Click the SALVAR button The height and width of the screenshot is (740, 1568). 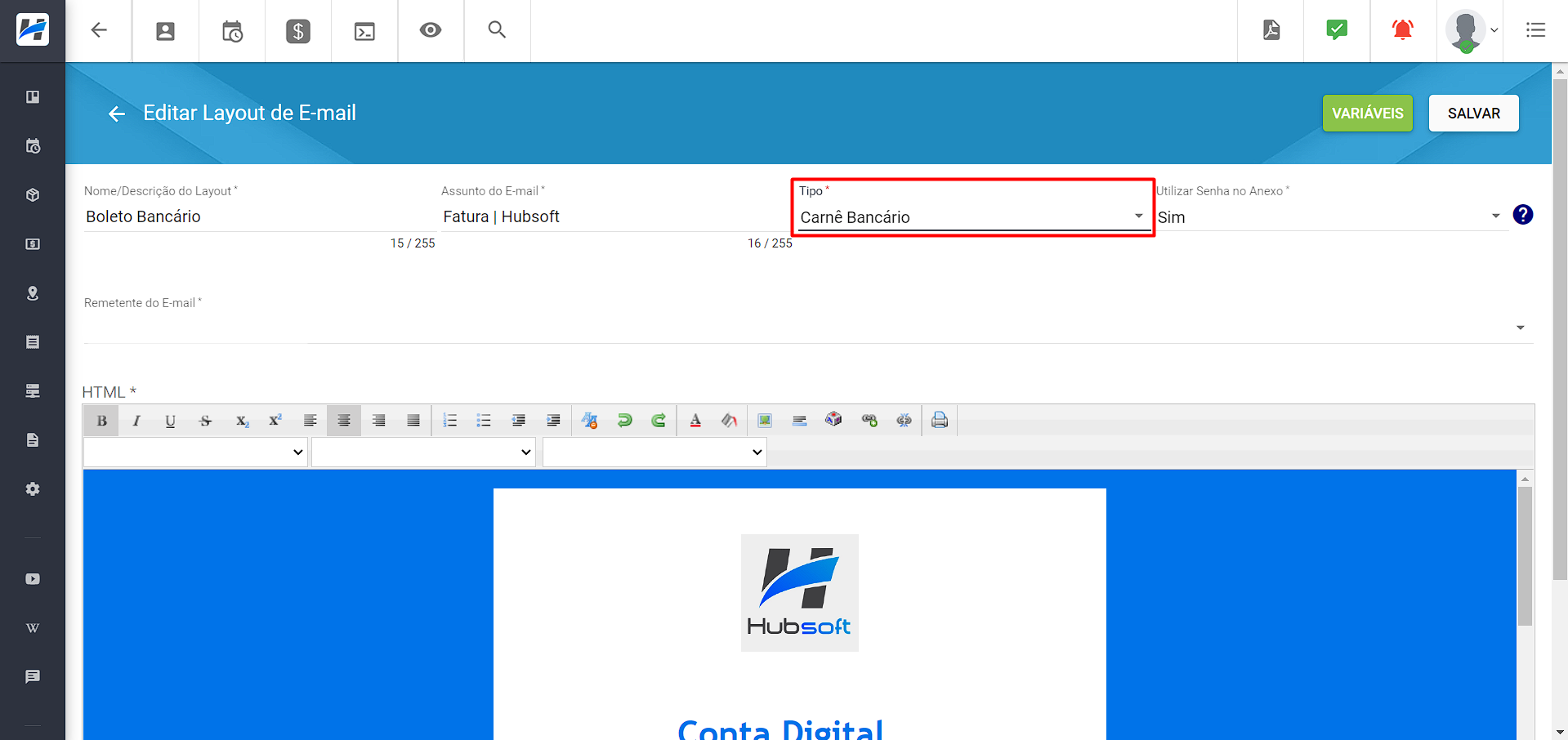(1474, 114)
